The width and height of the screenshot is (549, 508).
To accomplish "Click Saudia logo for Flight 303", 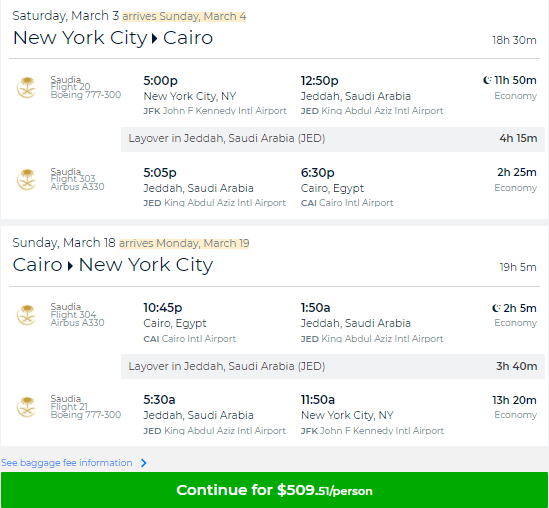I will click(x=27, y=180).
